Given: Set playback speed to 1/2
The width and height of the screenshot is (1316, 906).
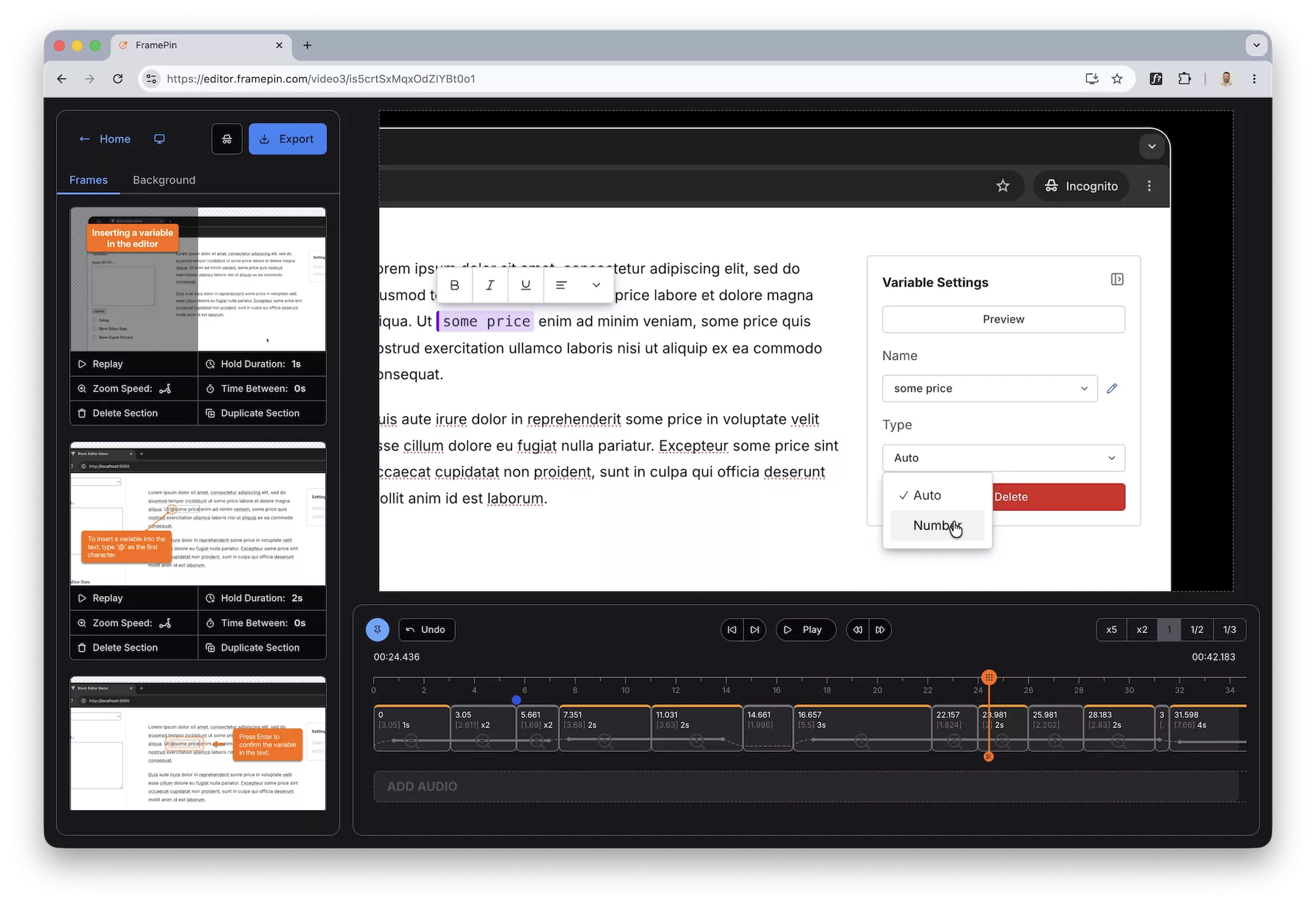Looking at the screenshot, I should [1197, 630].
